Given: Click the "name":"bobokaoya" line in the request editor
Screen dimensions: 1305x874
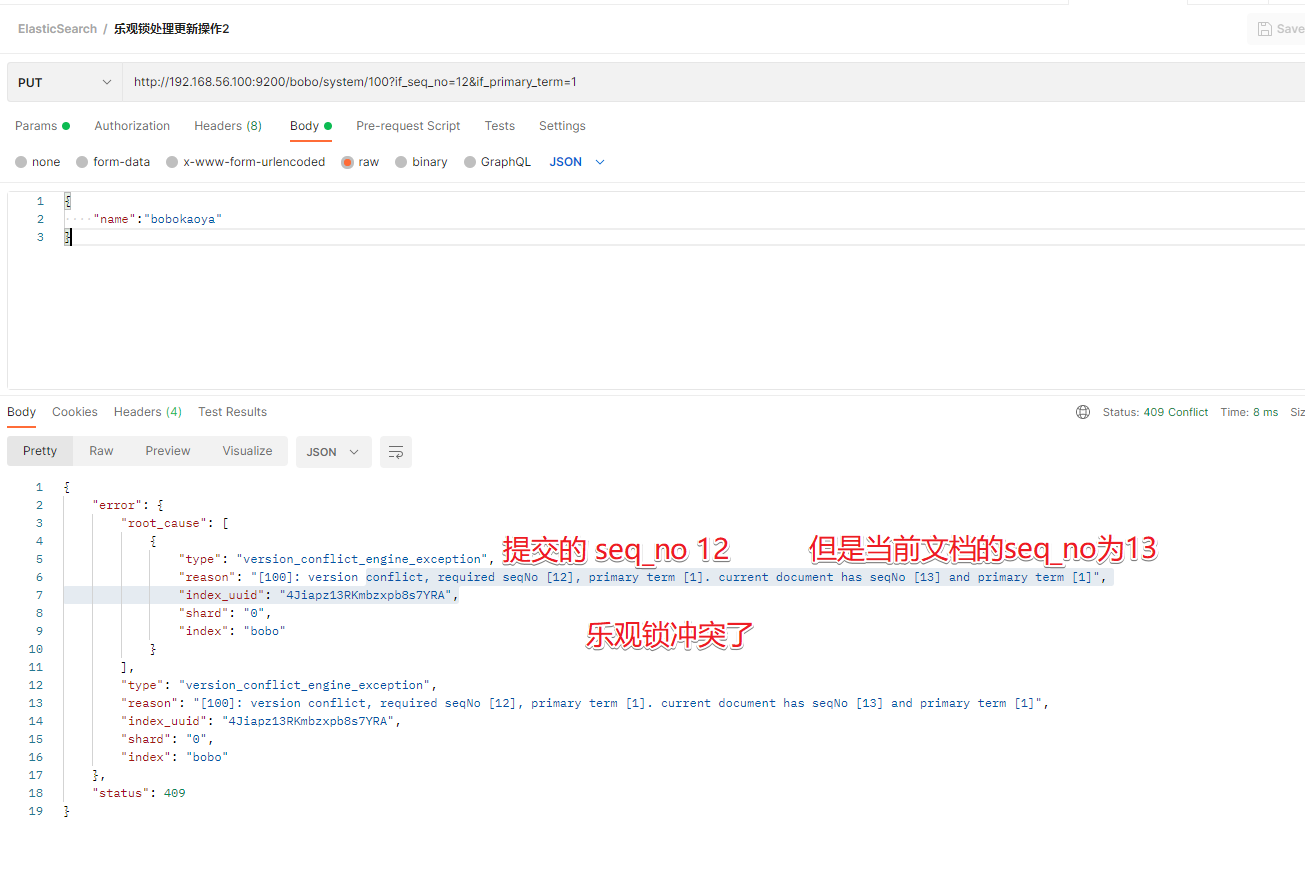Looking at the screenshot, I should coord(157,219).
